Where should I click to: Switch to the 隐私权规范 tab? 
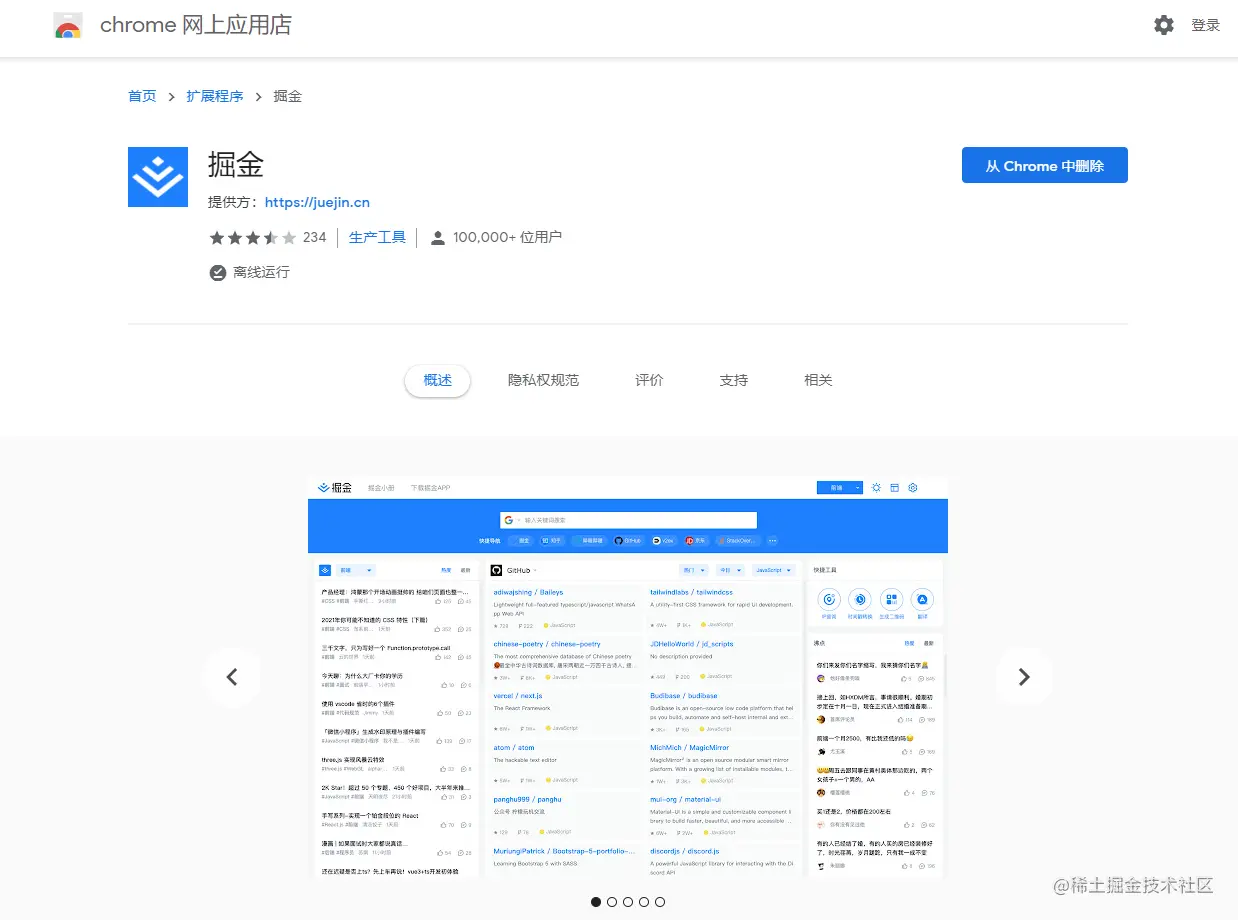[x=543, y=380]
